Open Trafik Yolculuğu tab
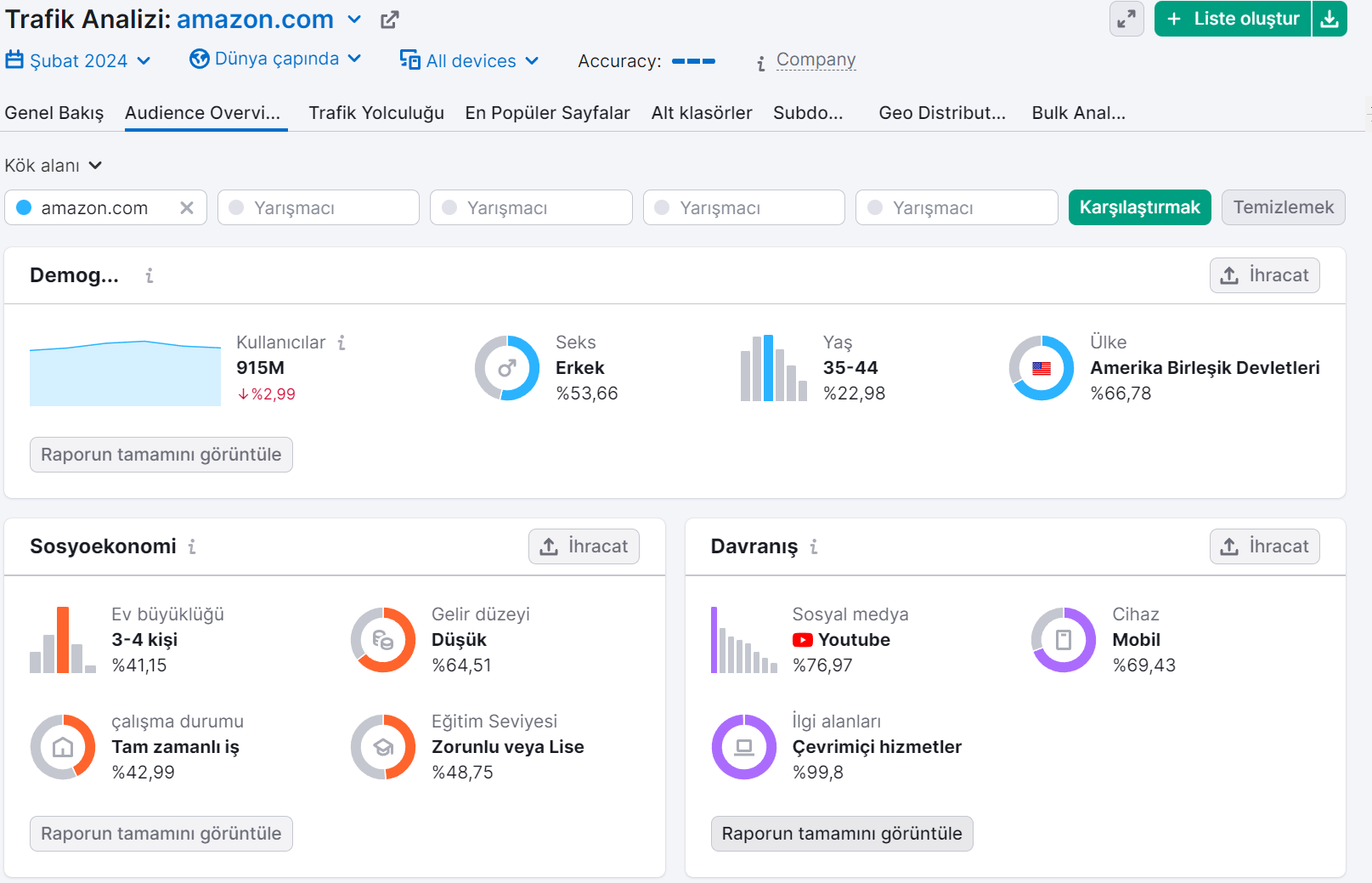Viewport: 1372px width, 883px height. 376,113
